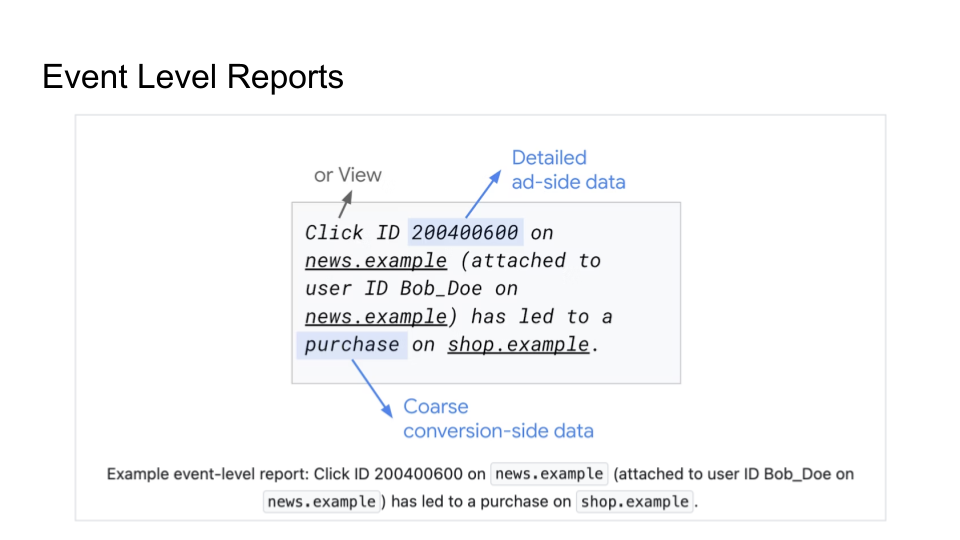Open the underlined shop.example link in the gray box
This screenshot has height=540, width=960.
point(518,345)
